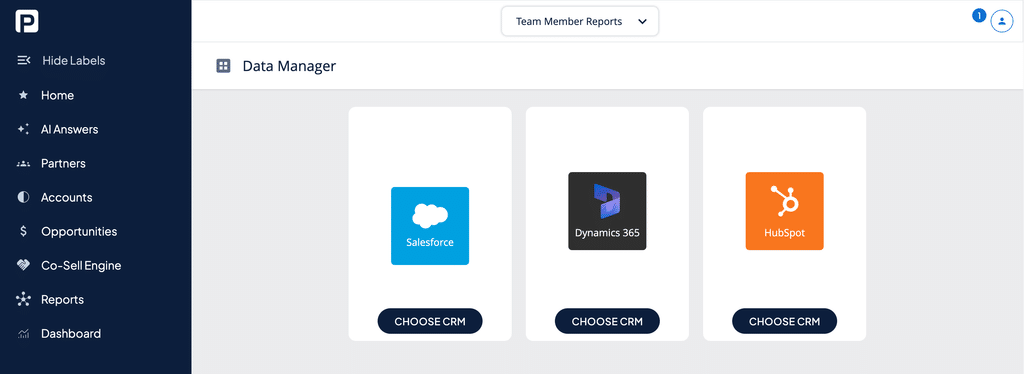Open AI Answers from the sidebar
This screenshot has width=1024, height=374.
[69, 129]
